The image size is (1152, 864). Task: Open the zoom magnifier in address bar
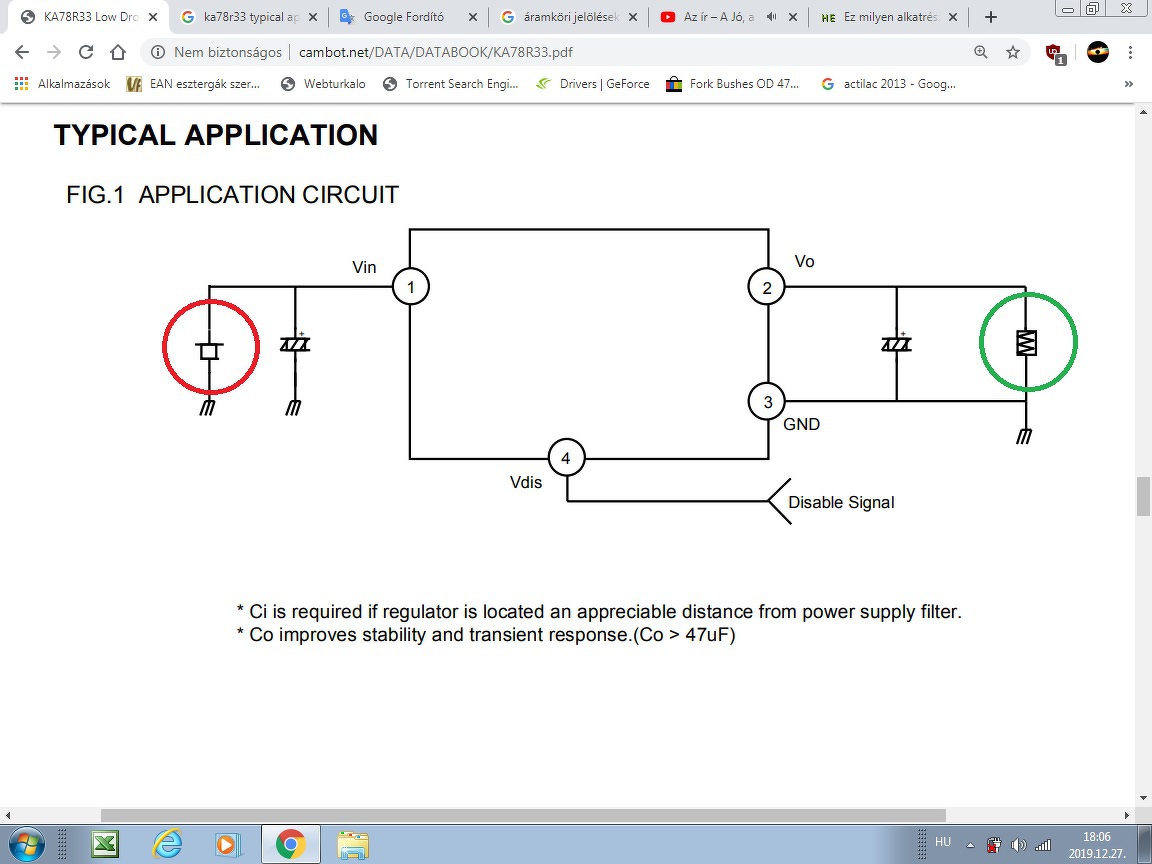point(981,52)
